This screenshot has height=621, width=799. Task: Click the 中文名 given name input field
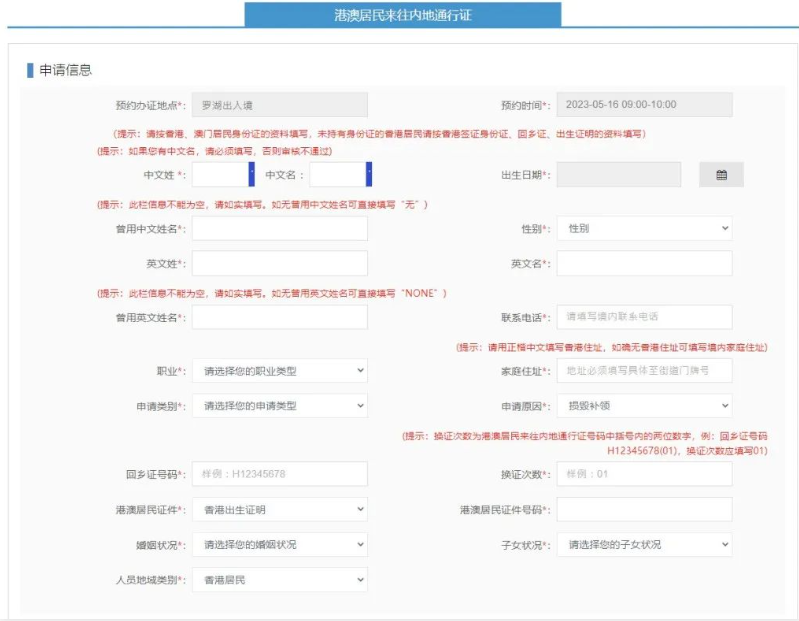point(338,175)
